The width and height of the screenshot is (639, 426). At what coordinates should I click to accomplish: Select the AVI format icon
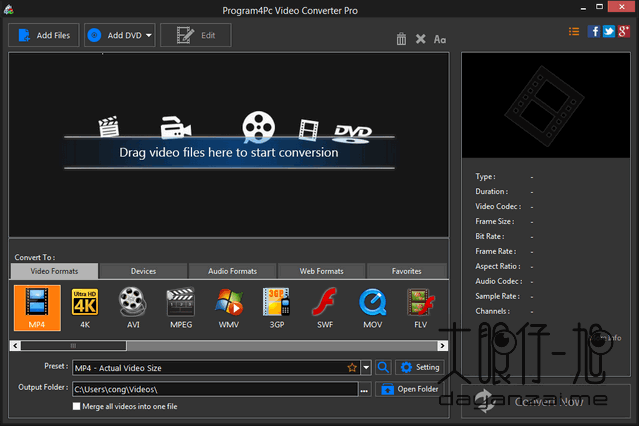pyautogui.click(x=133, y=308)
